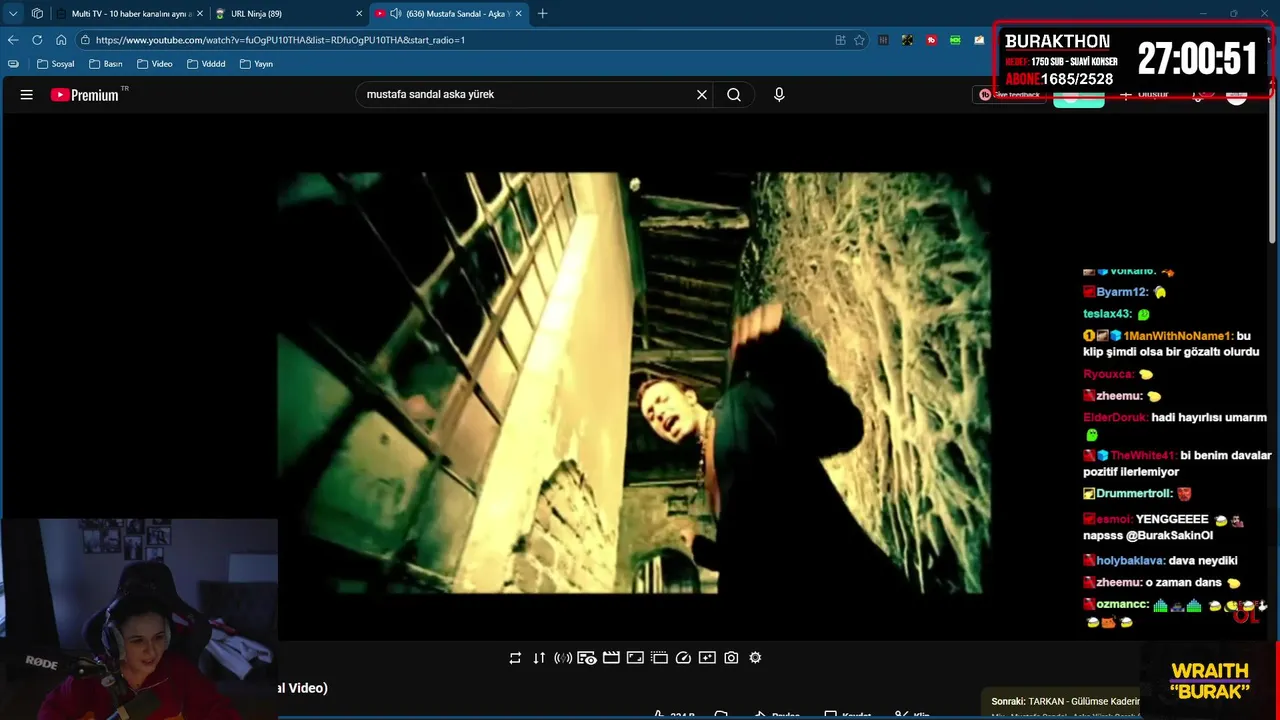Click chat message "o zaman dans"
Image resolution: width=1280 pixels, height=720 pixels.
pos(1185,583)
